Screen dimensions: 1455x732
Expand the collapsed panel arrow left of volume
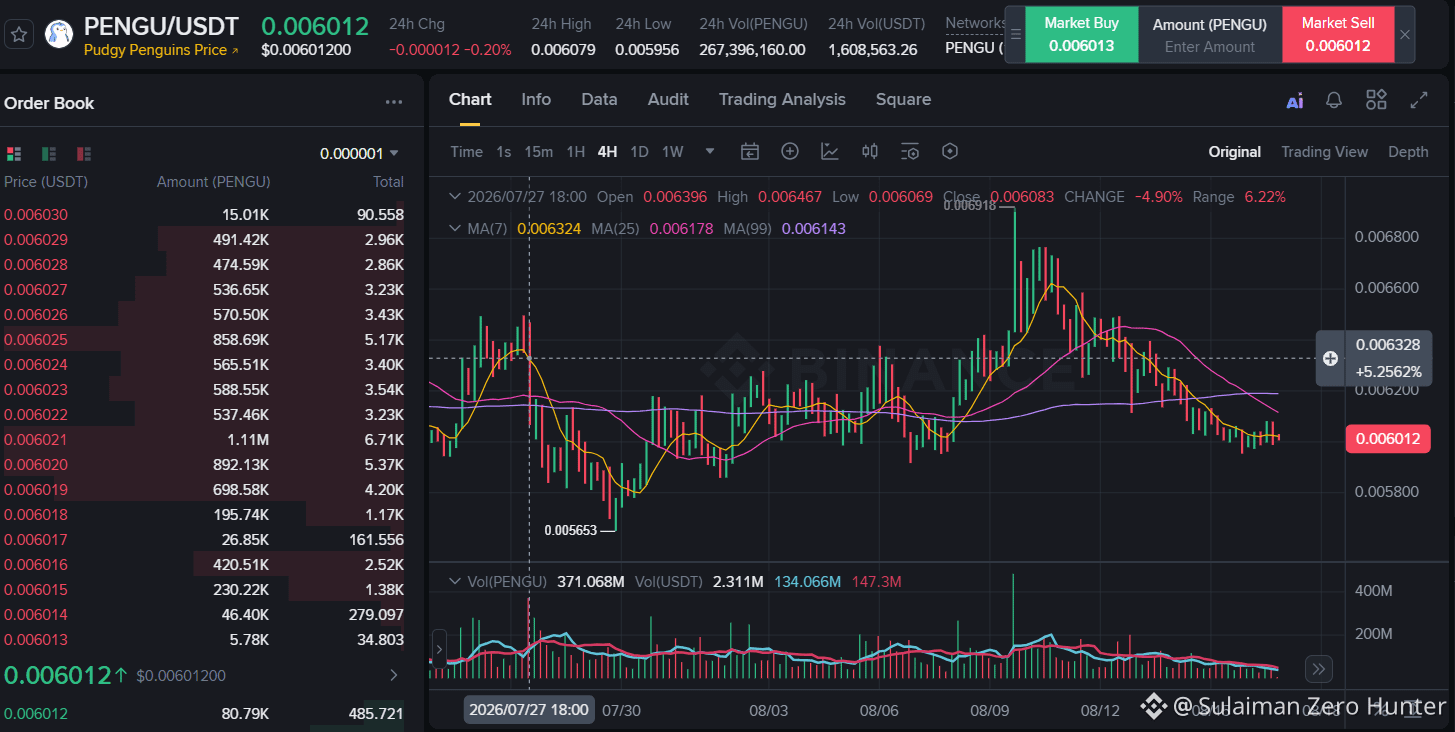438,649
